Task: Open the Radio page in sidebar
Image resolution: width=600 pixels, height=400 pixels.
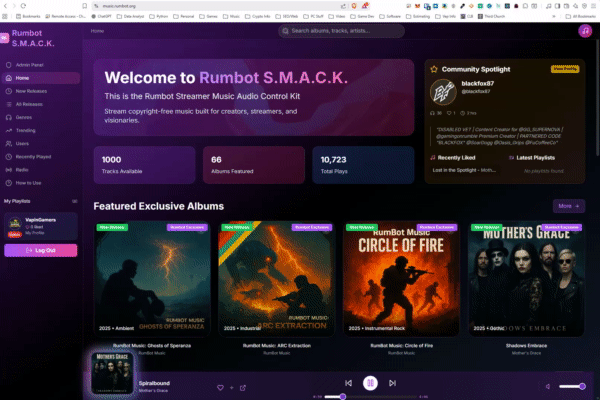Action: [22, 169]
